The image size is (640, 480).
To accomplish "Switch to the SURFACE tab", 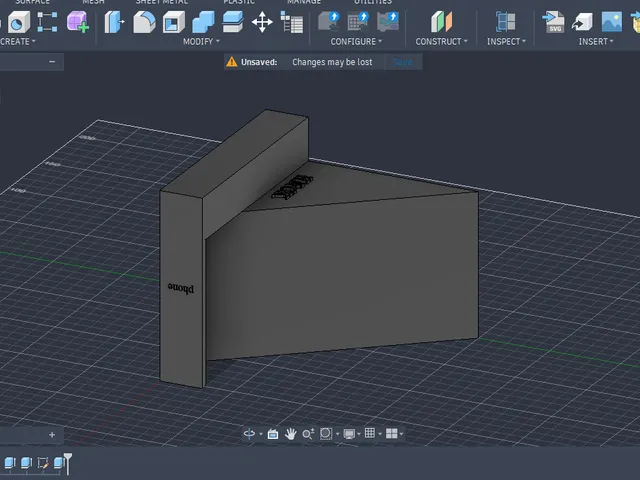I will (x=33, y=2).
